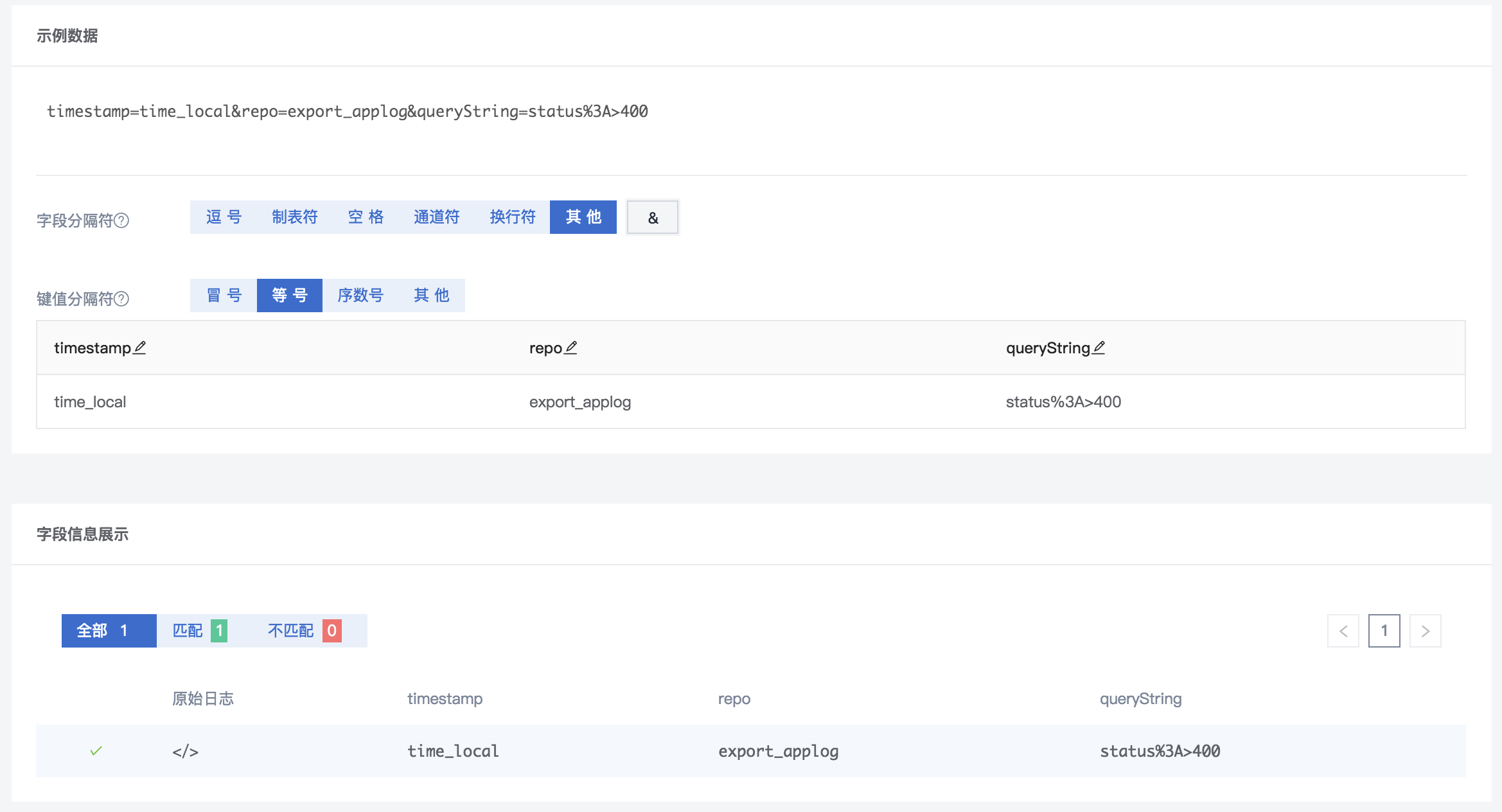Click the help icon beside 键值分隔符
Image resolution: width=1502 pixels, height=812 pixels.
pyautogui.click(x=121, y=299)
